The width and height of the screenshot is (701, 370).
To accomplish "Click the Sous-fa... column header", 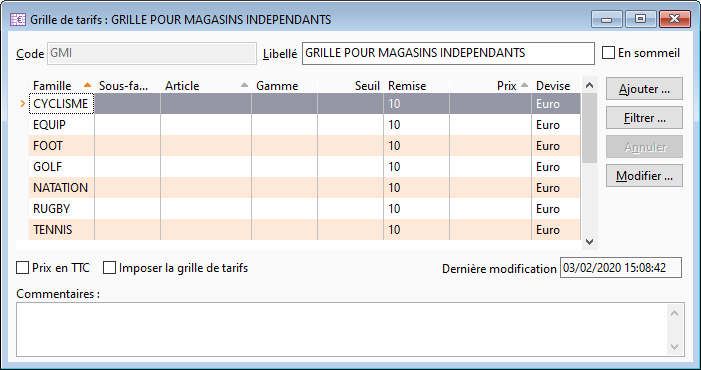I will (127, 85).
